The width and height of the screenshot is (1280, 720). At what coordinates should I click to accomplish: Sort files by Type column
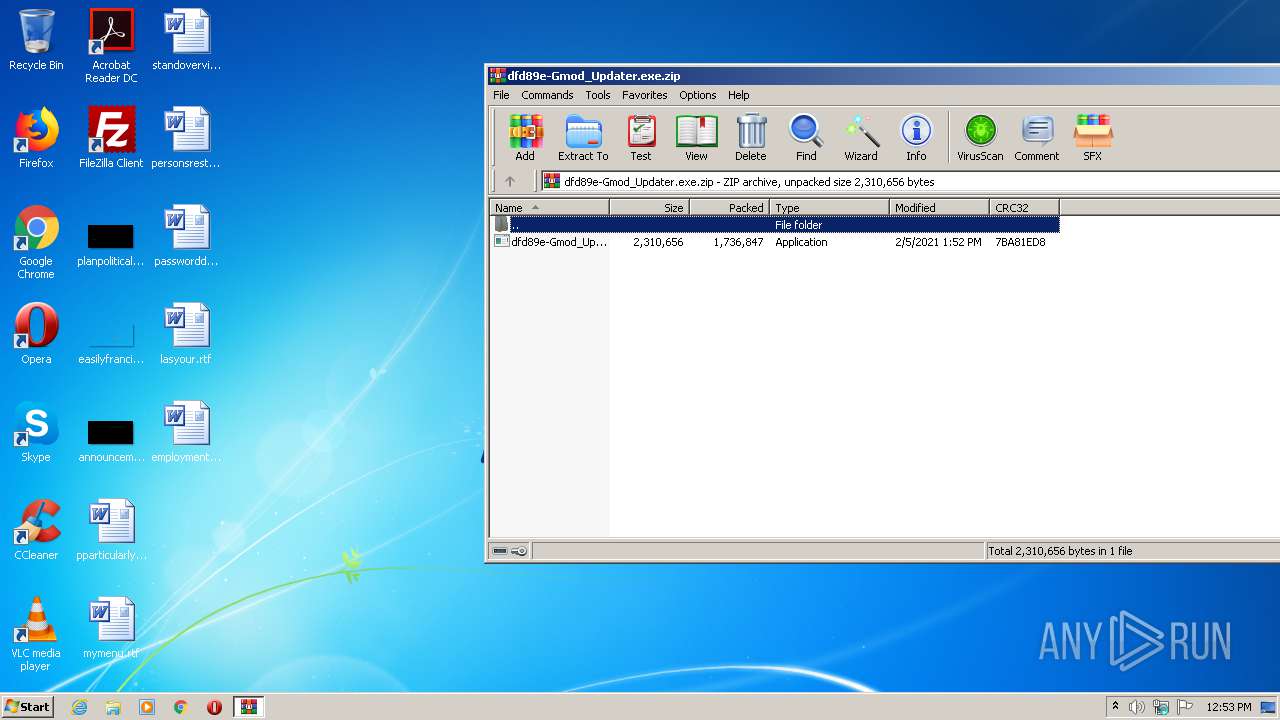tap(829, 207)
